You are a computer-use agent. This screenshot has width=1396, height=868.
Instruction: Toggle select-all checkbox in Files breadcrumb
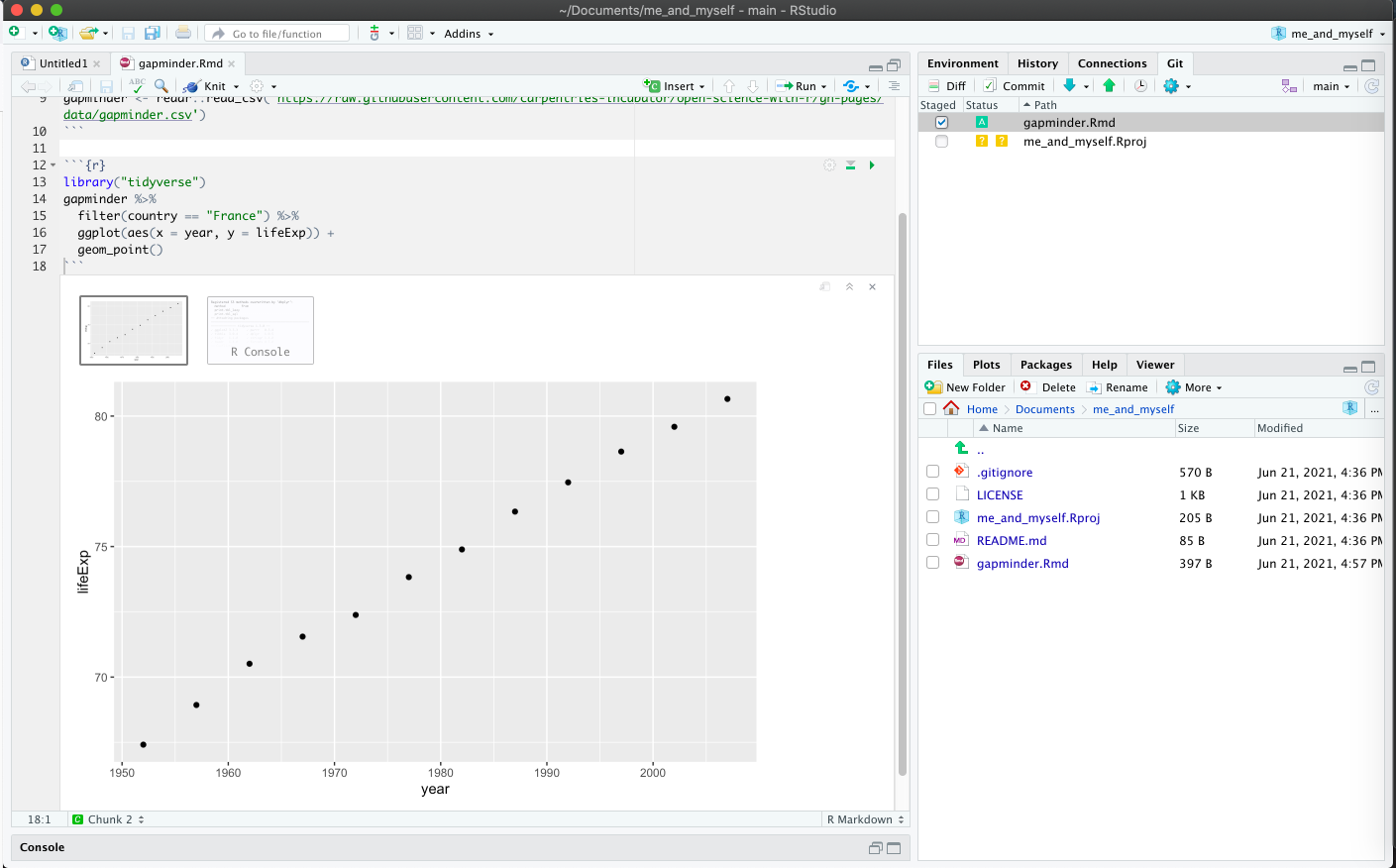pyautogui.click(x=929, y=408)
